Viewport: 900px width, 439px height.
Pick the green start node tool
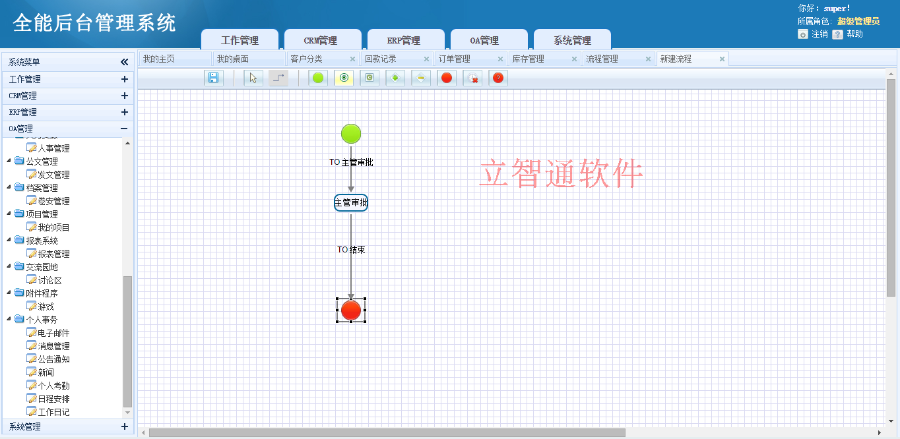(x=318, y=78)
